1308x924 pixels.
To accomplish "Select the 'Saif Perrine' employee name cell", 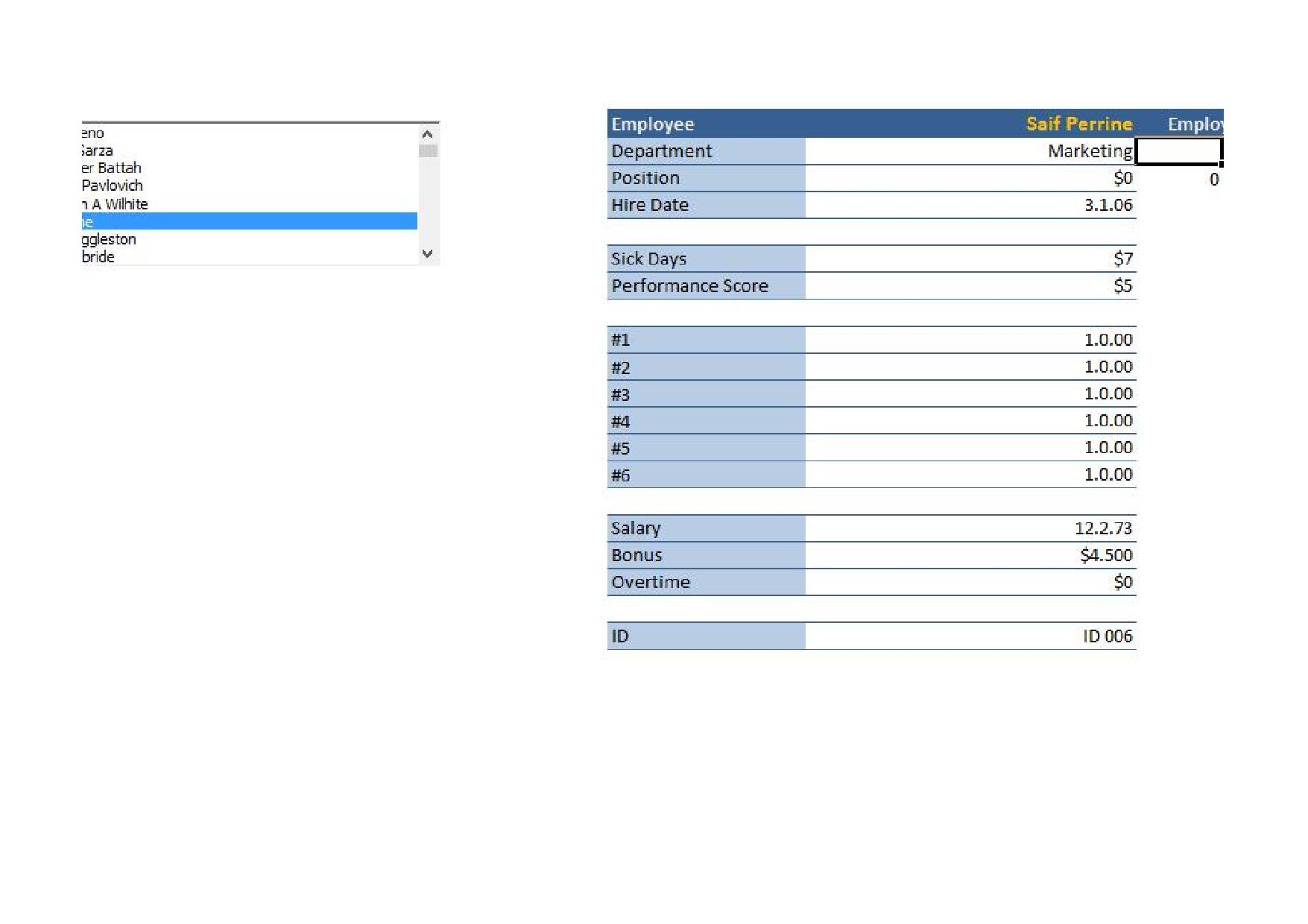I will [x=1078, y=124].
